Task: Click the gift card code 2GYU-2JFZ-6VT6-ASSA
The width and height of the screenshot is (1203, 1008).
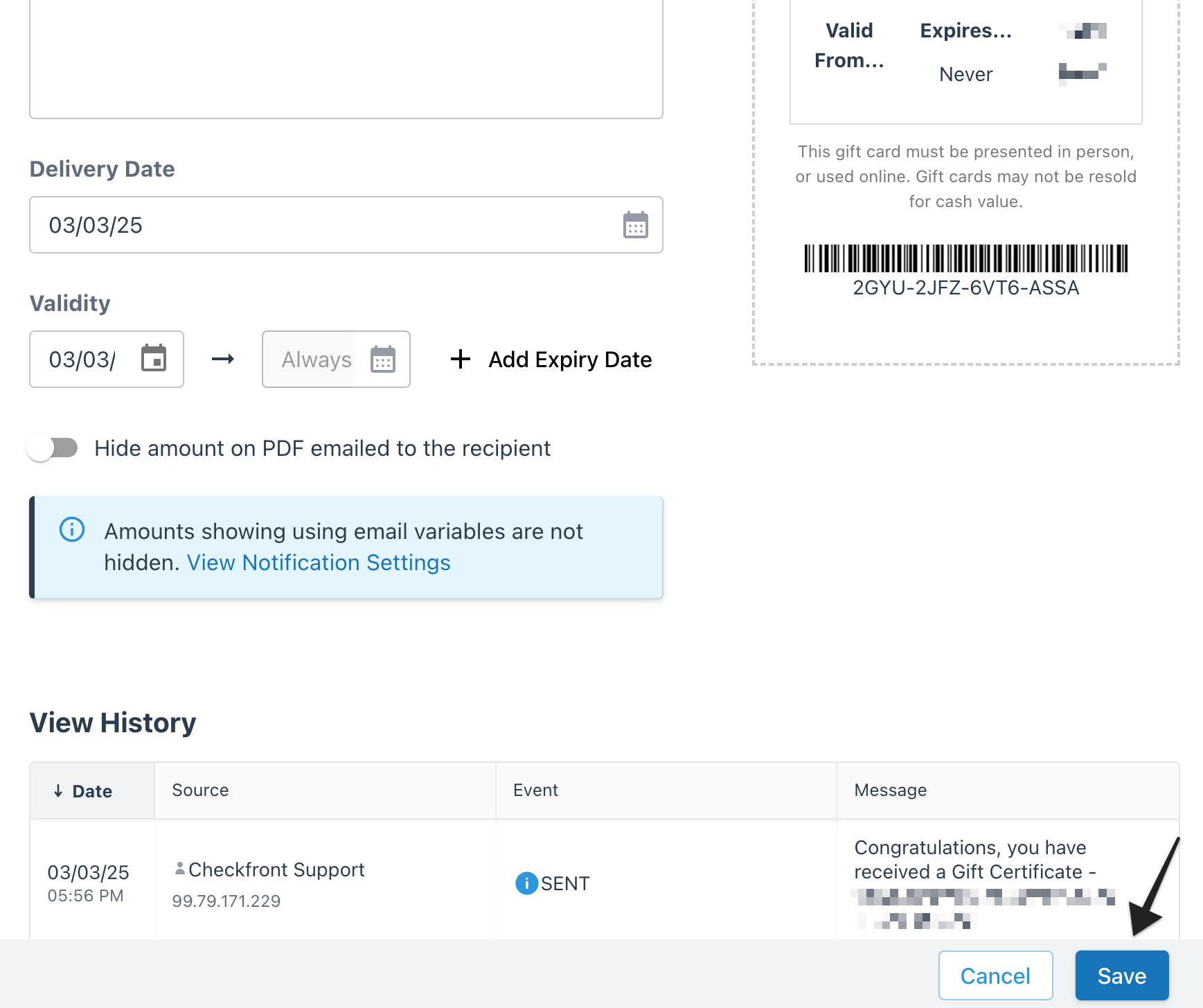Action: [965, 288]
